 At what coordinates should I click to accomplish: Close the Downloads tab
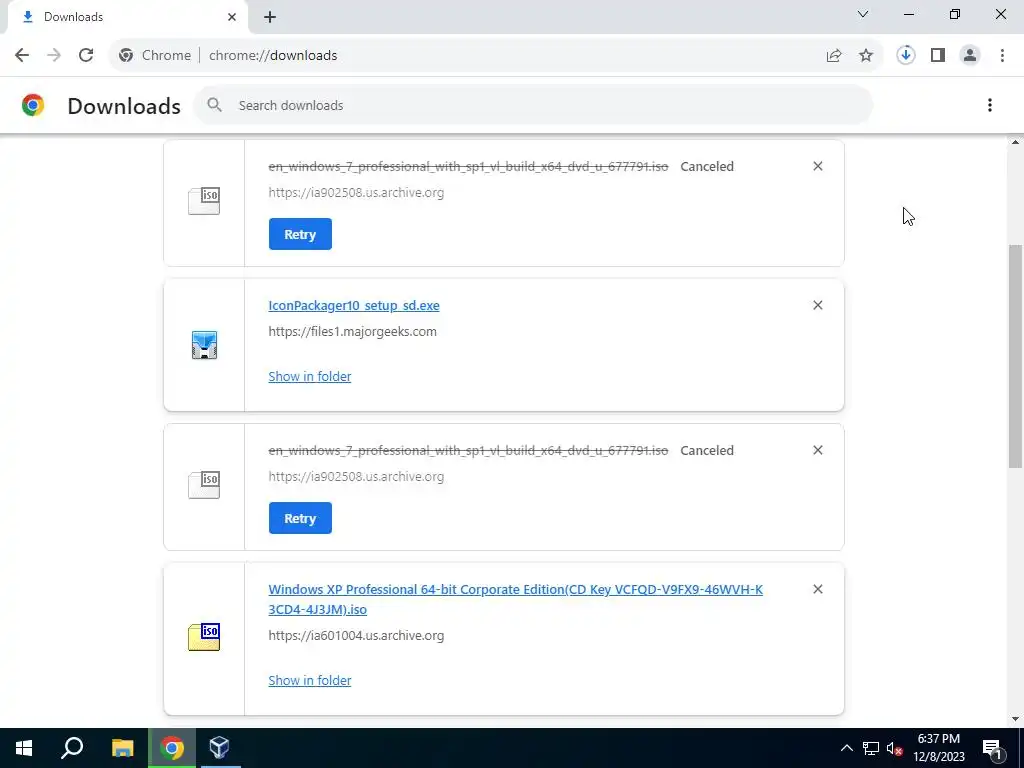(232, 17)
